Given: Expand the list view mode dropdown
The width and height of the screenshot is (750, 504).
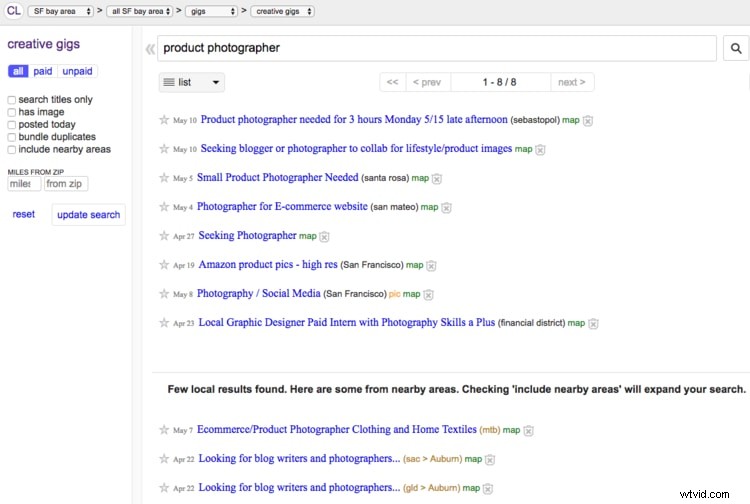Looking at the screenshot, I should pyautogui.click(x=192, y=82).
